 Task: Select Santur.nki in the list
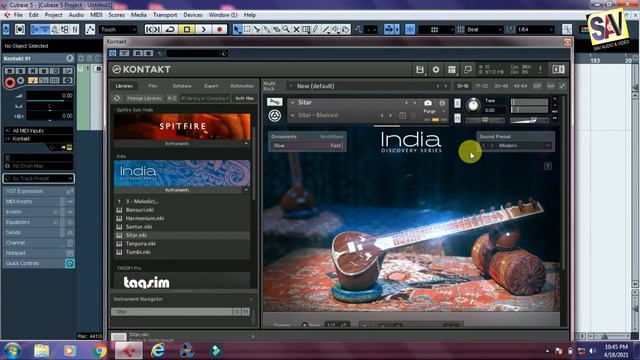[x=139, y=227]
